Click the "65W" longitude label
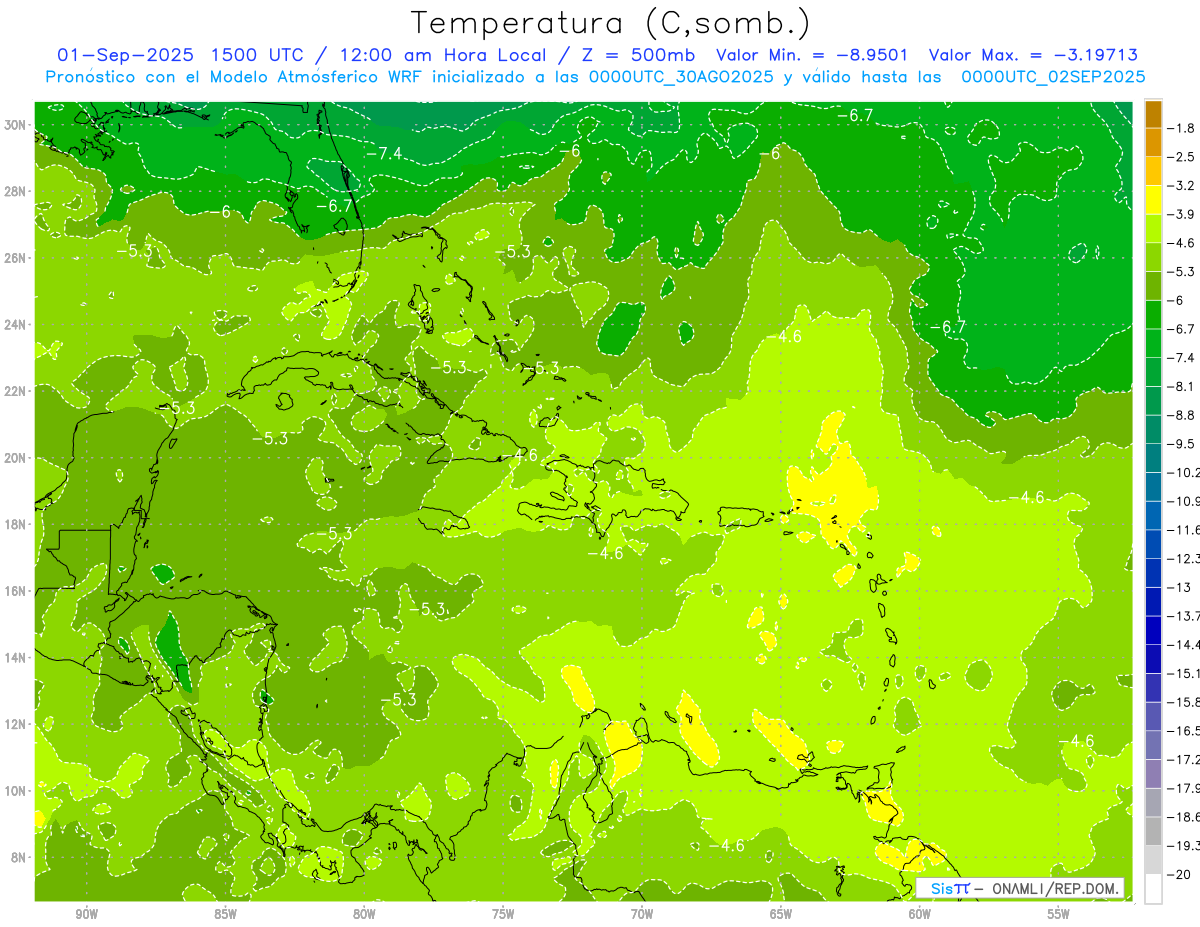Viewport: 1200px width, 927px height. pyautogui.click(x=781, y=914)
